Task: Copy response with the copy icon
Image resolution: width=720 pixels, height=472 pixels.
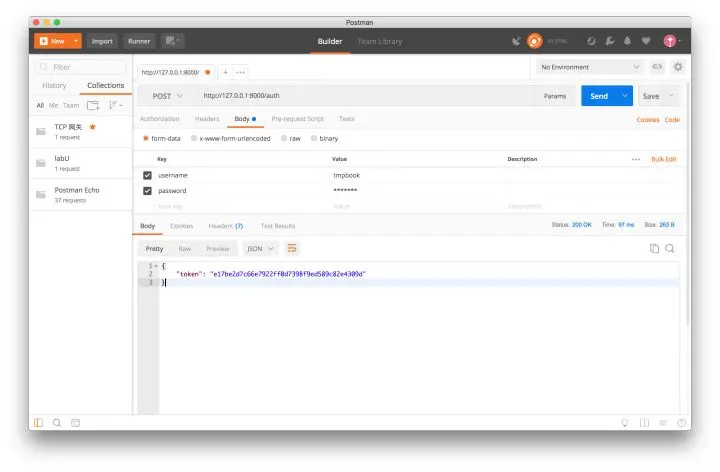Action: coord(654,248)
